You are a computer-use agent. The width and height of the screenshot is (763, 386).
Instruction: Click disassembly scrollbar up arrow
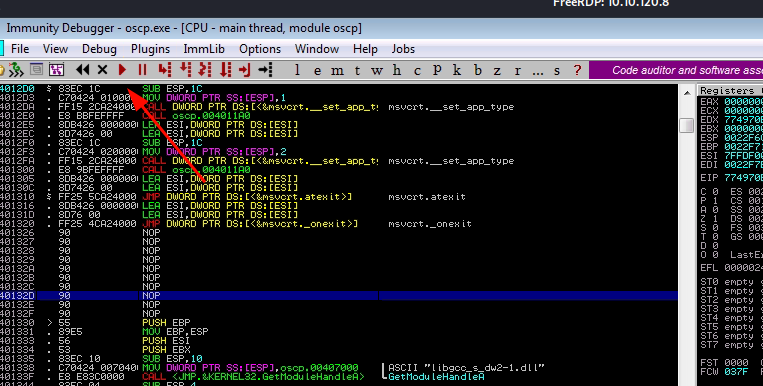[687, 92]
